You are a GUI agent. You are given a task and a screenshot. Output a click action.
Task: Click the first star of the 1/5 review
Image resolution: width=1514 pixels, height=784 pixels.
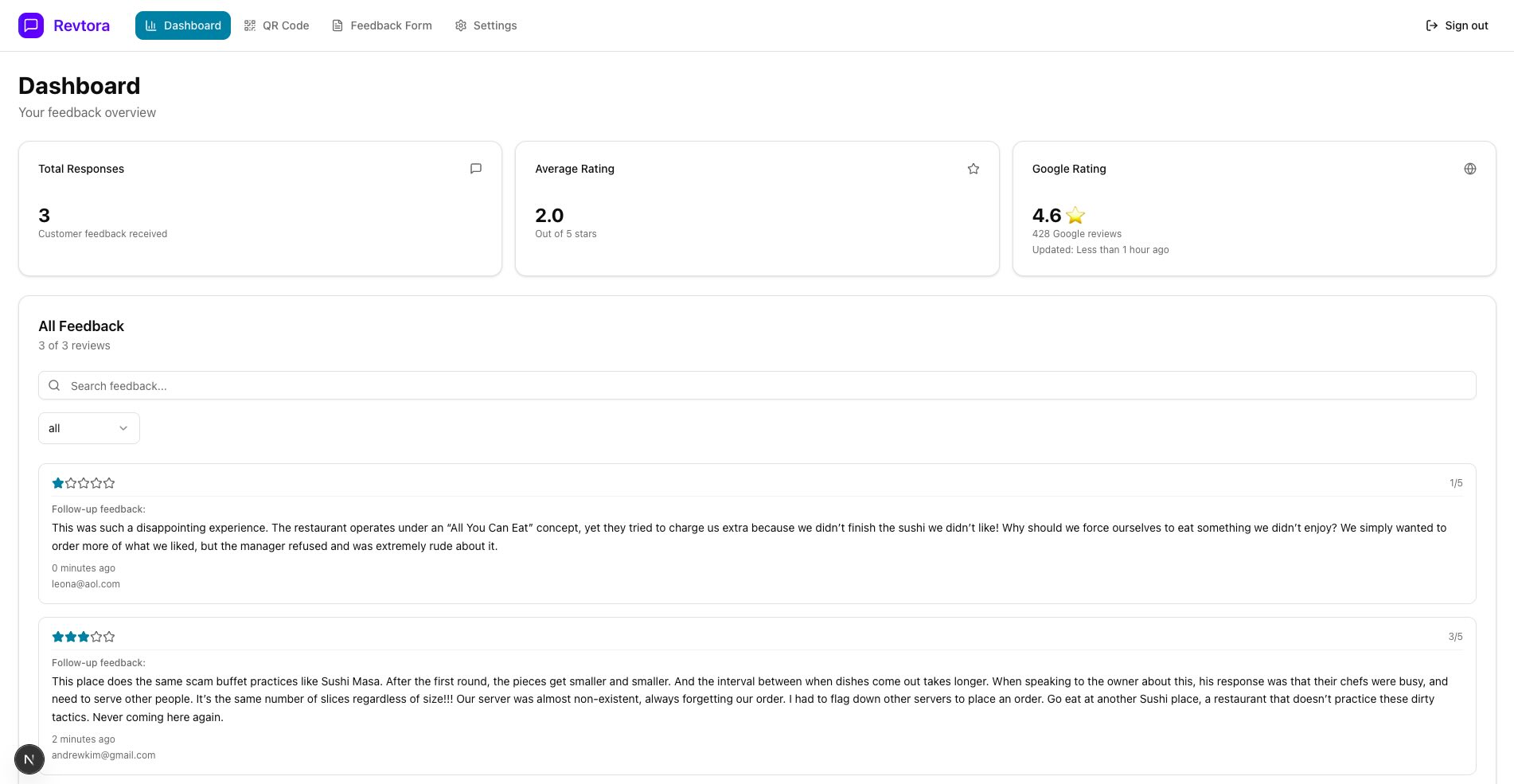click(x=57, y=482)
